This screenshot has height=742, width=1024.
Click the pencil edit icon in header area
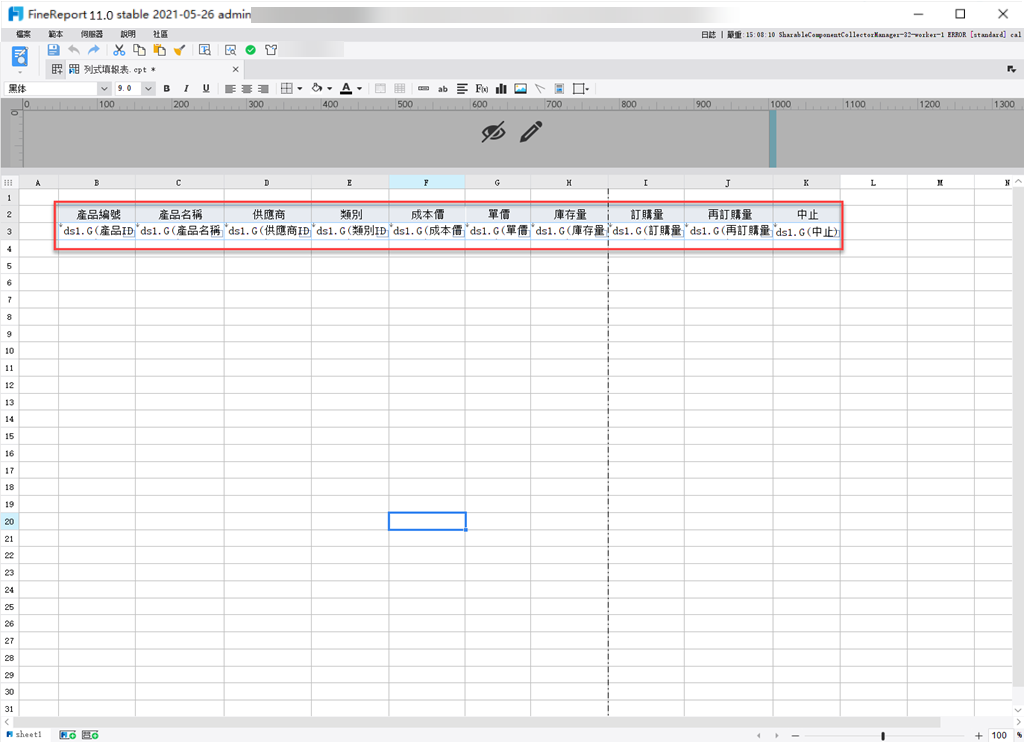[531, 131]
